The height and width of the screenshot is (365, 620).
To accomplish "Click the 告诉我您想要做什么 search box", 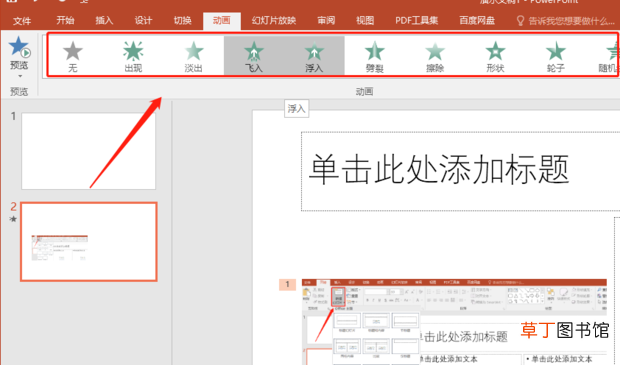I will [x=567, y=21].
